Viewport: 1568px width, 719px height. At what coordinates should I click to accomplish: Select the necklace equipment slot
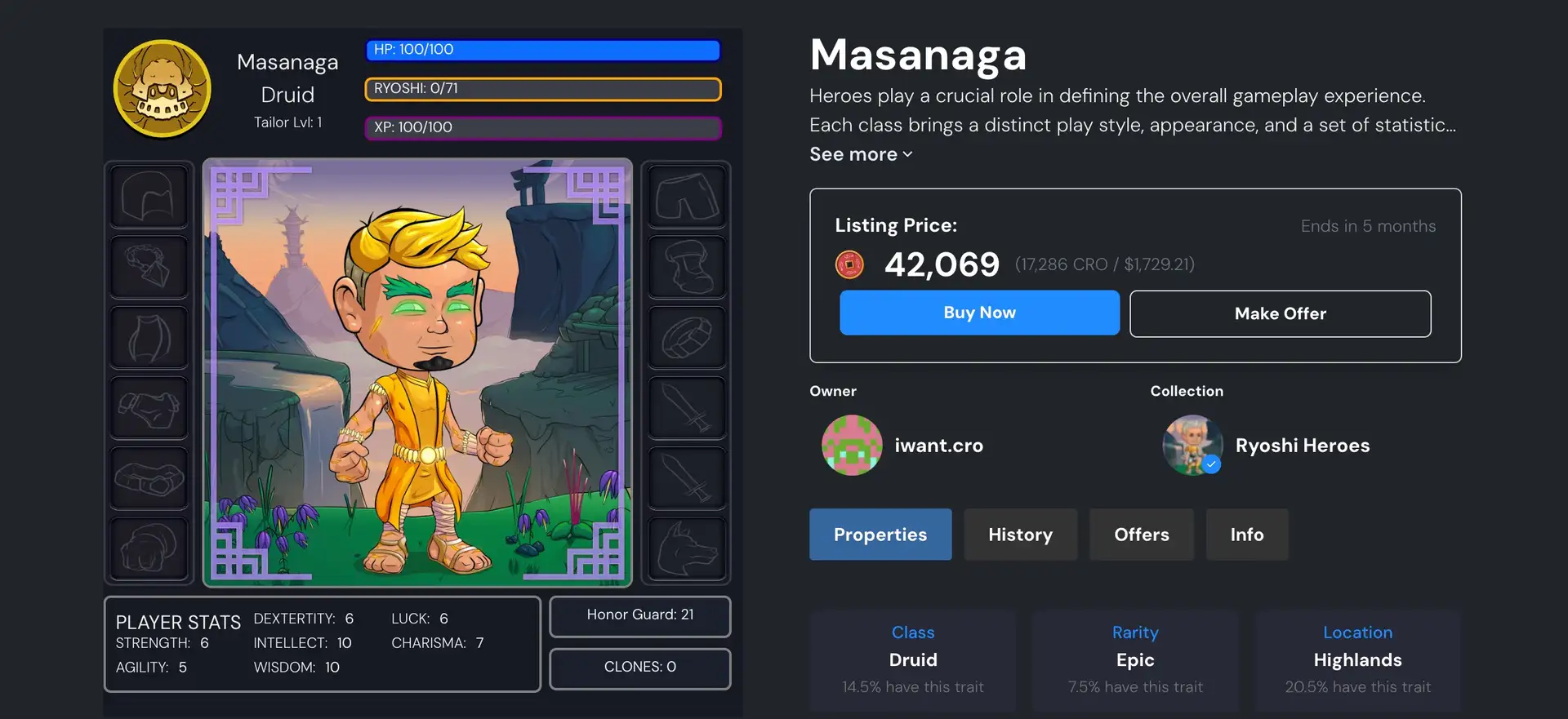click(149, 267)
